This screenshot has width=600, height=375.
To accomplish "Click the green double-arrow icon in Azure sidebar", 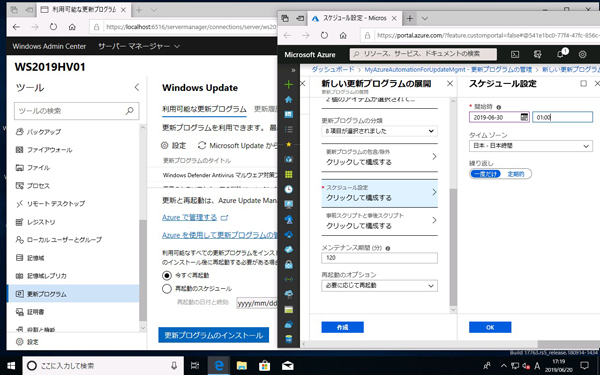I will (289, 279).
